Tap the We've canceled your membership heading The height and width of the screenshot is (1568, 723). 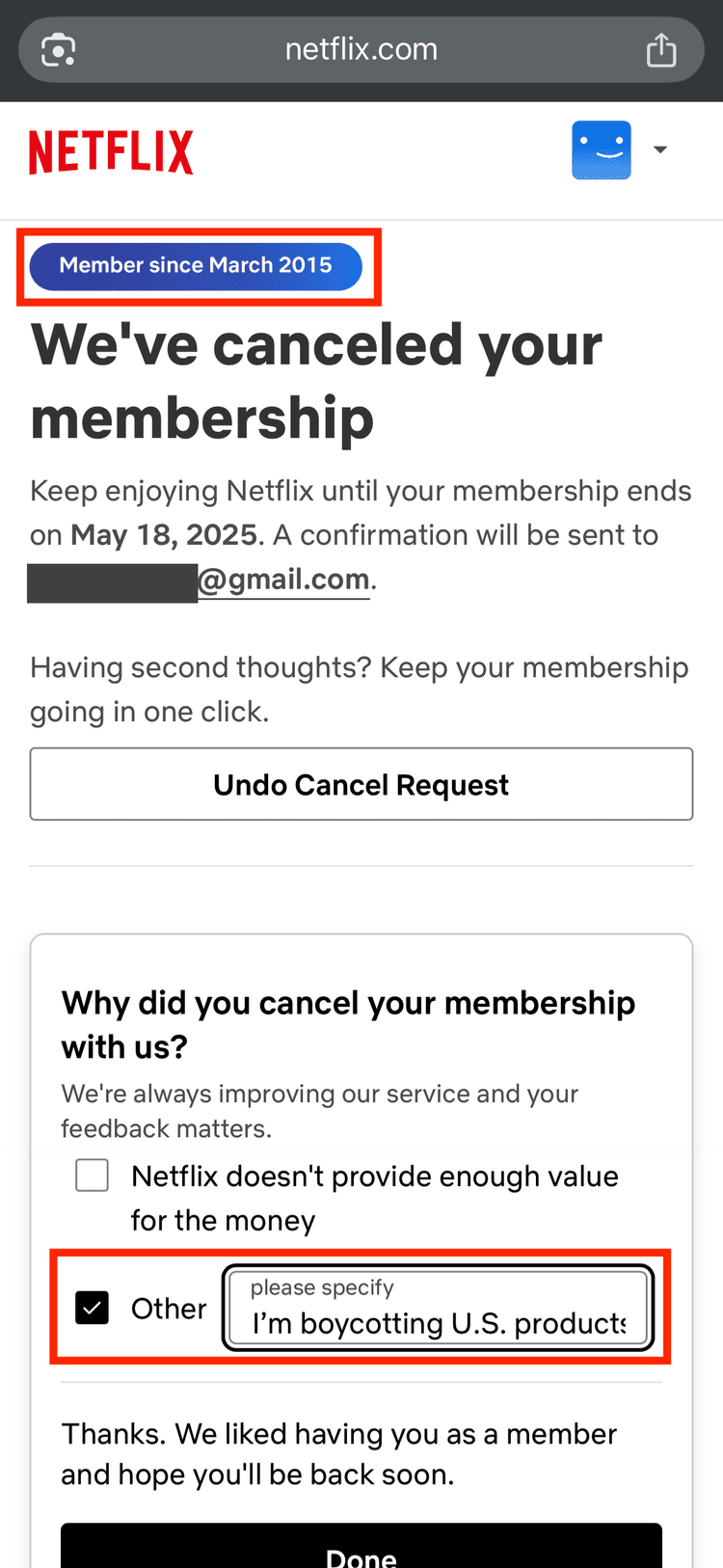coord(318,381)
